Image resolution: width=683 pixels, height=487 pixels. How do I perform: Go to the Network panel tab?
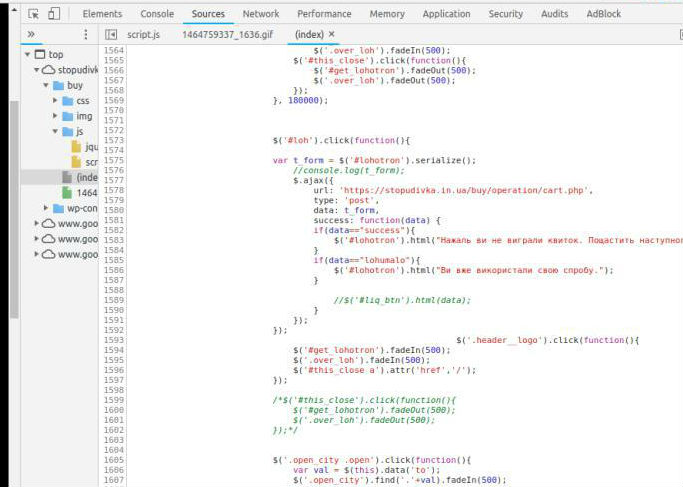[x=261, y=14]
